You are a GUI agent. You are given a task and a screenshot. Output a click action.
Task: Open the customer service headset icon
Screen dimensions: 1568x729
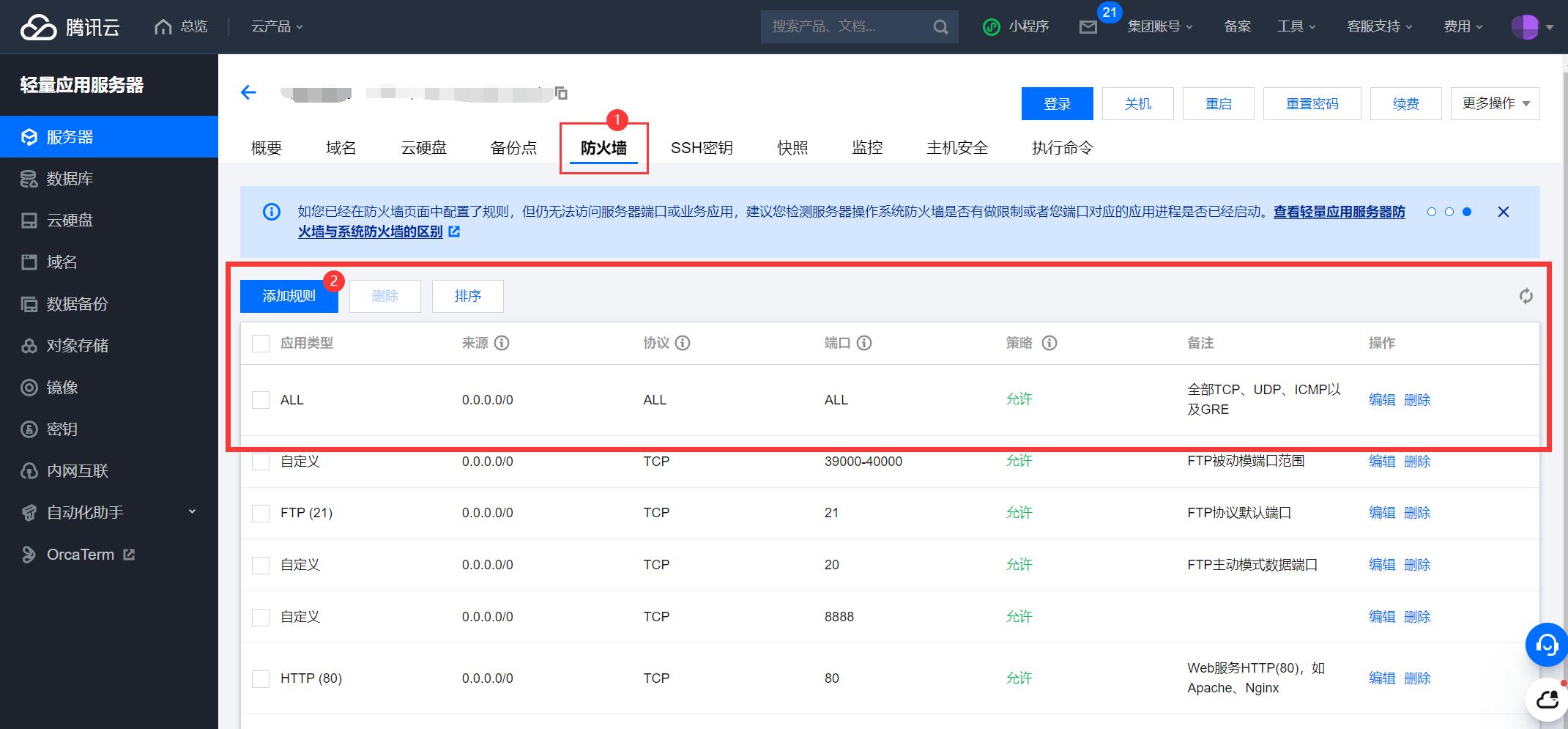pyautogui.click(x=1546, y=645)
